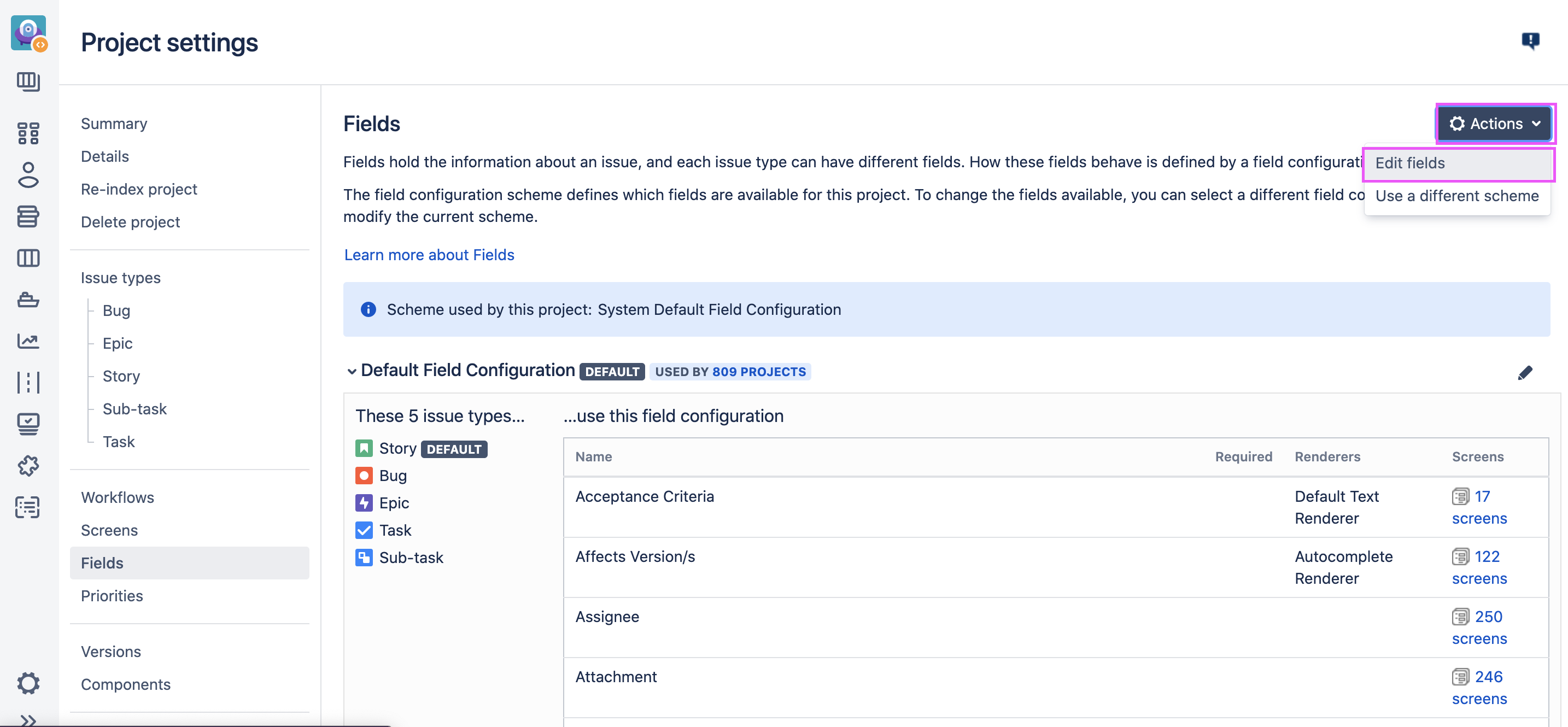Viewport: 1568px width, 727px height.
Task: Expand the sidebar with double chevron
Action: 28,720
